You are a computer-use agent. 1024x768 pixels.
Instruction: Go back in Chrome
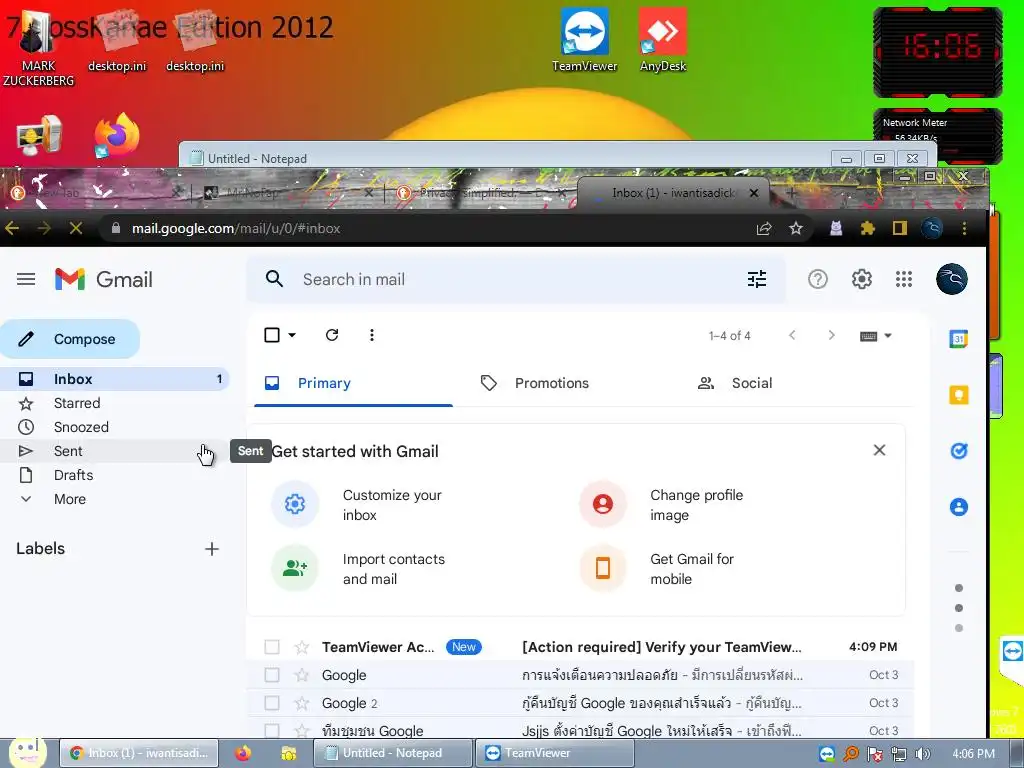coord(12,229)
